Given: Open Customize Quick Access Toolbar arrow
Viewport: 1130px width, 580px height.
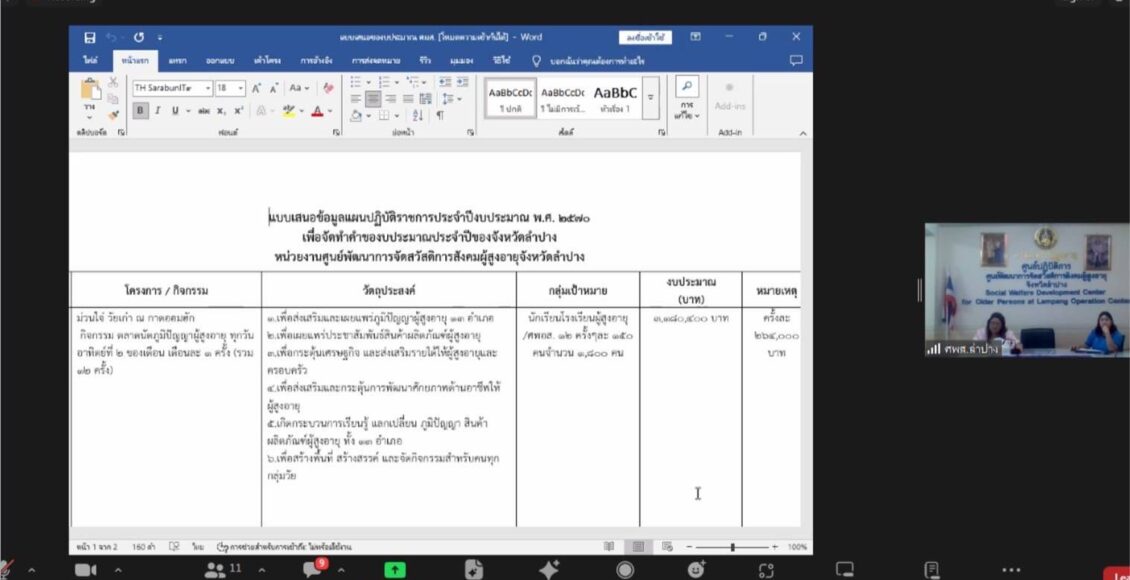Looking at the screenshot, I should tap(160, 37).
